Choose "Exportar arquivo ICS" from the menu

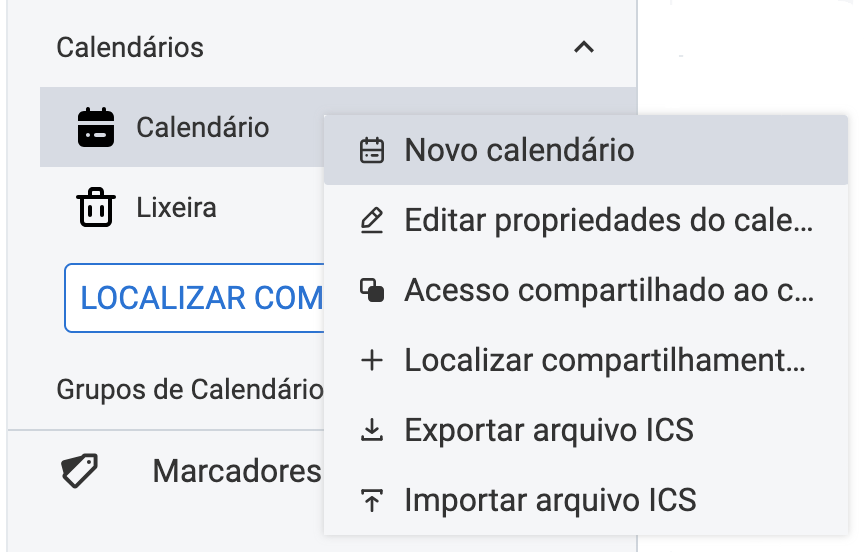point(548,430)
